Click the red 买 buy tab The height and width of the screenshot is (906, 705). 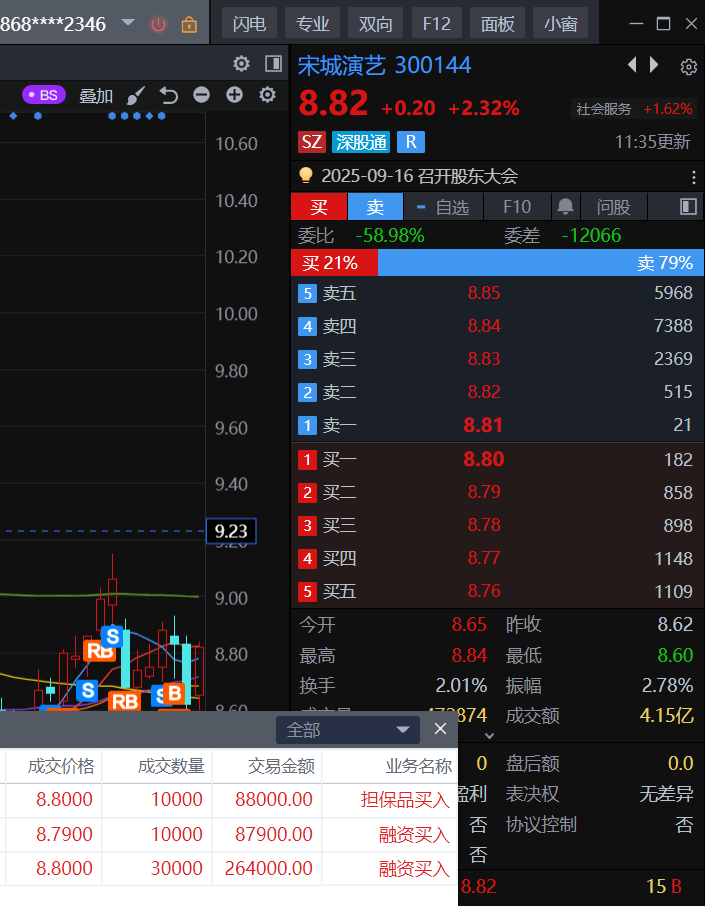319,206
